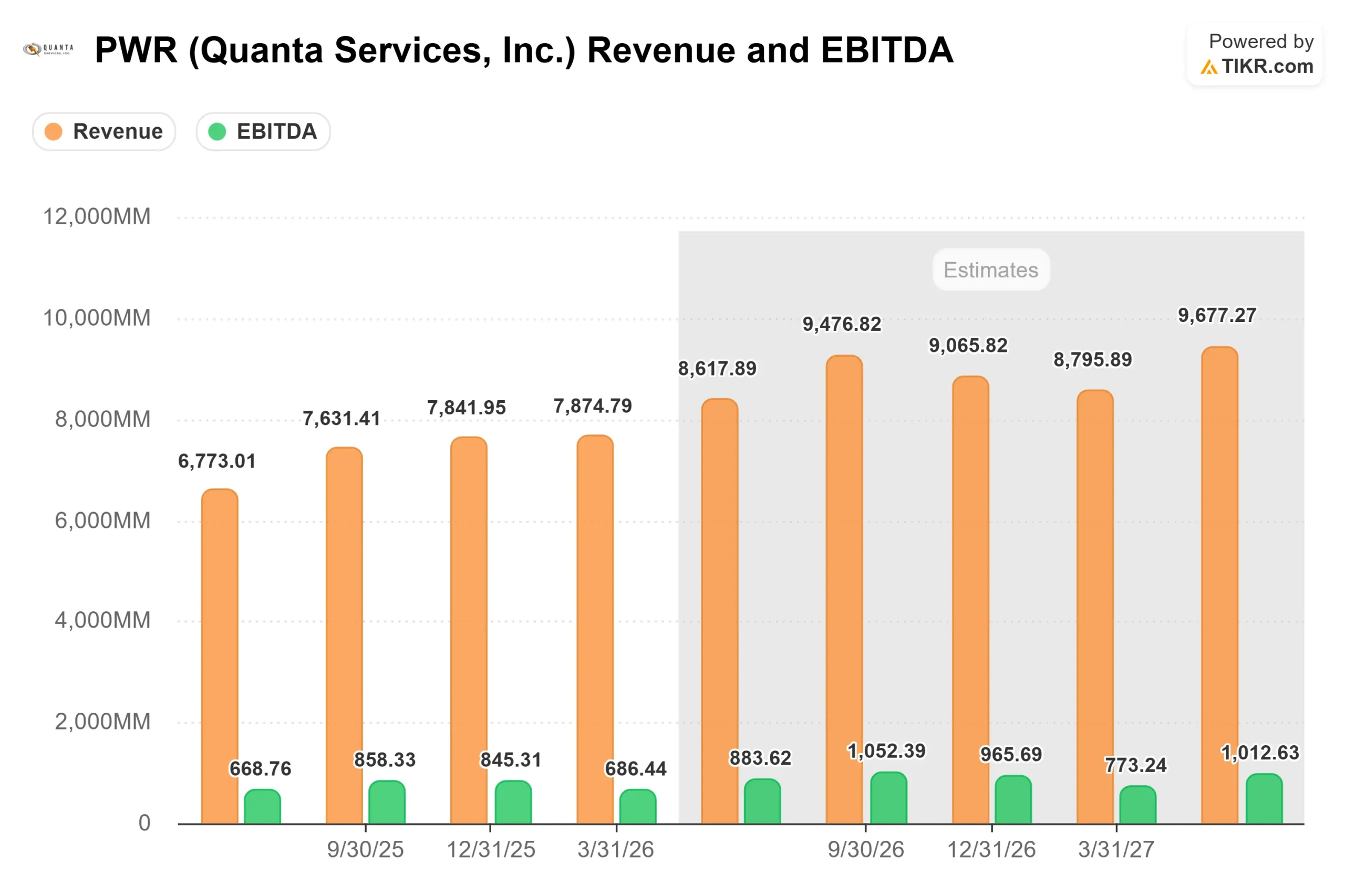Click the 1,012.63 EBITDA estimate bar

[1265, 798]
